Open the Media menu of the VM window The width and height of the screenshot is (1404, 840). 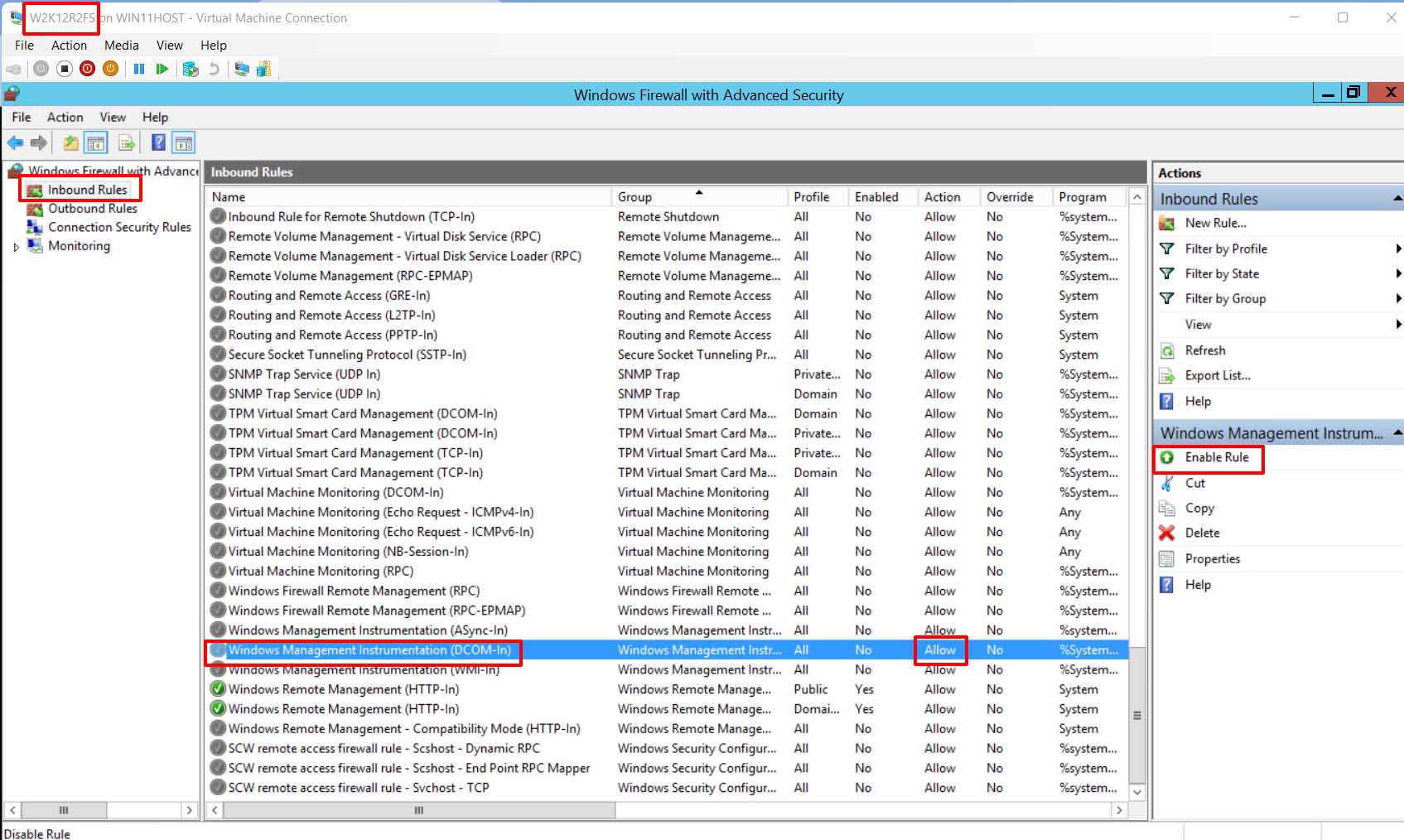[121, 46]
